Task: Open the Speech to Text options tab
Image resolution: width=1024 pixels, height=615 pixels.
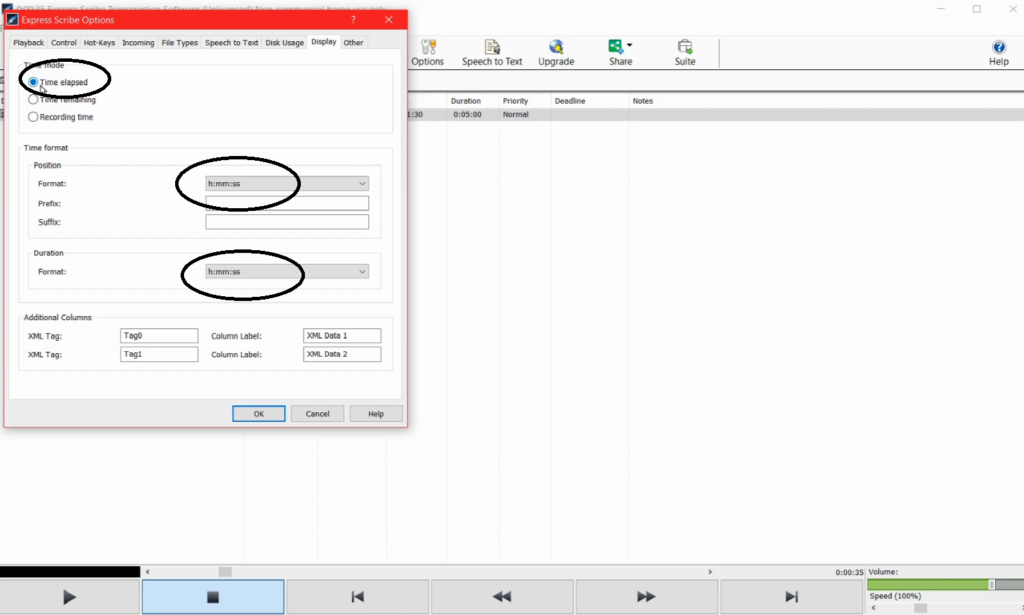Action: [232, 42]
